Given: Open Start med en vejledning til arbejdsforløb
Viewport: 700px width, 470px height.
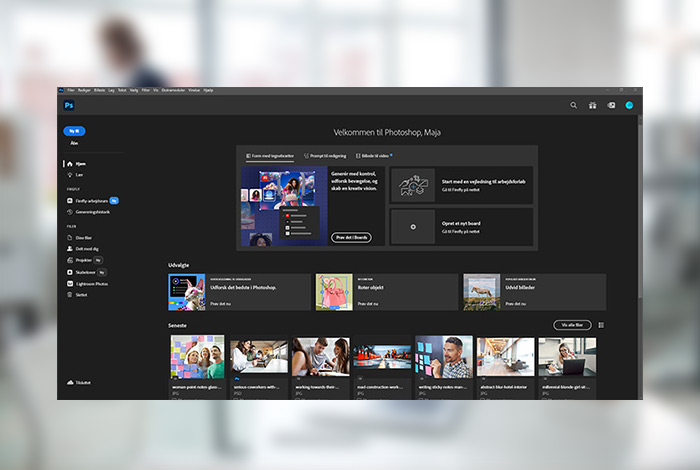Looking at the screenshot, I should coord(462,185).
